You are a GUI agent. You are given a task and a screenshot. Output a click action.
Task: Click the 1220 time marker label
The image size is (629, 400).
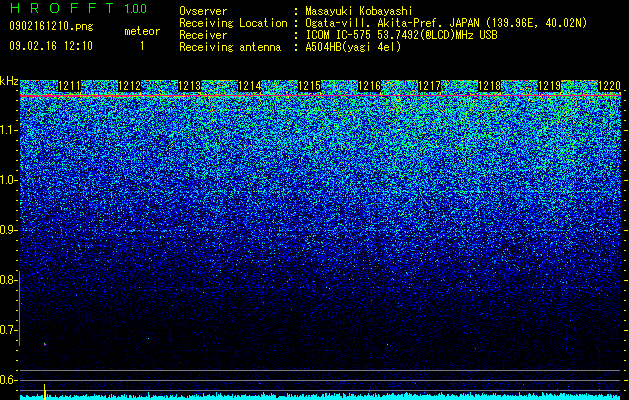[x=610, y=86]
